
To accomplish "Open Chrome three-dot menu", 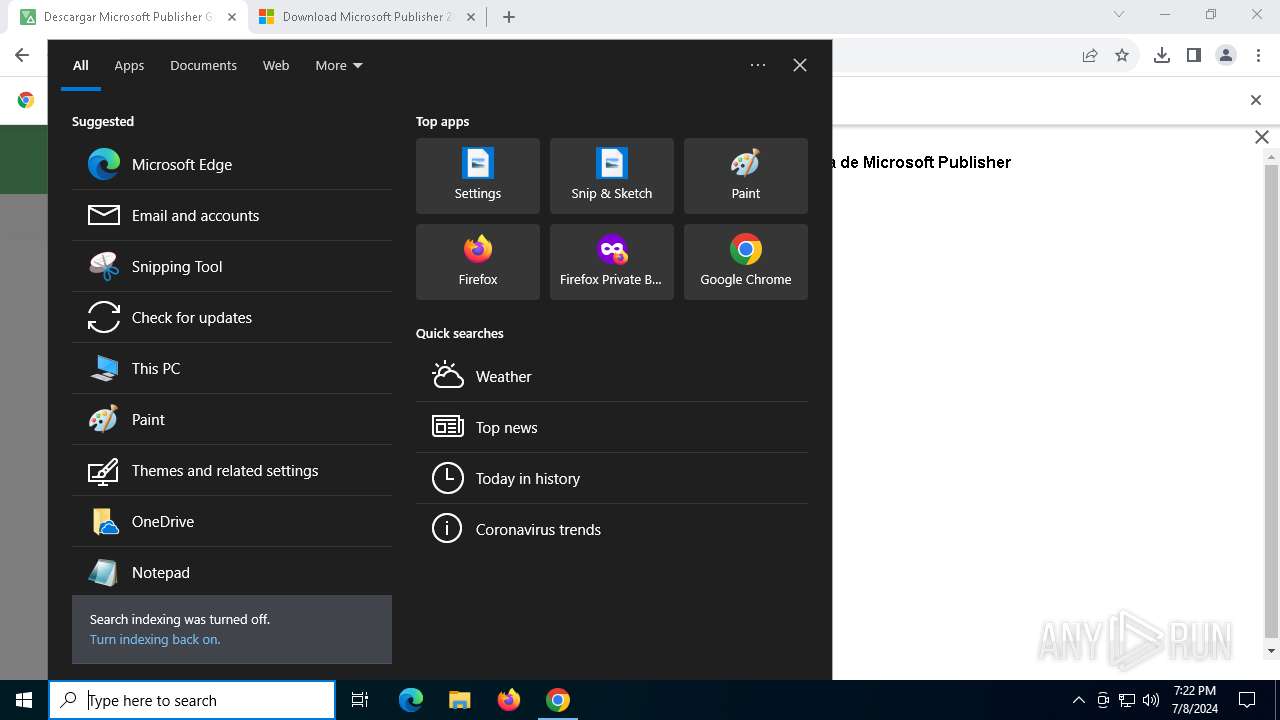I will [x=1258, y=55].
